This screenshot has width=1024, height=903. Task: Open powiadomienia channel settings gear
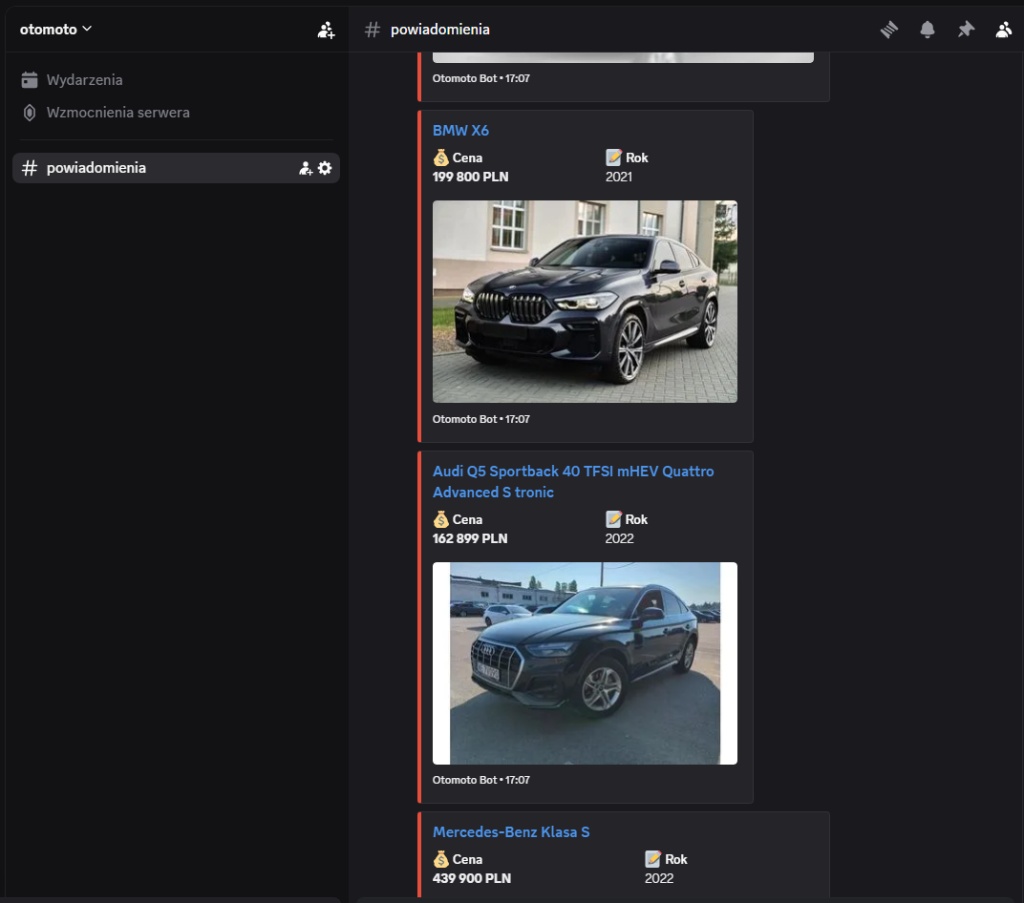coord(325,168)
